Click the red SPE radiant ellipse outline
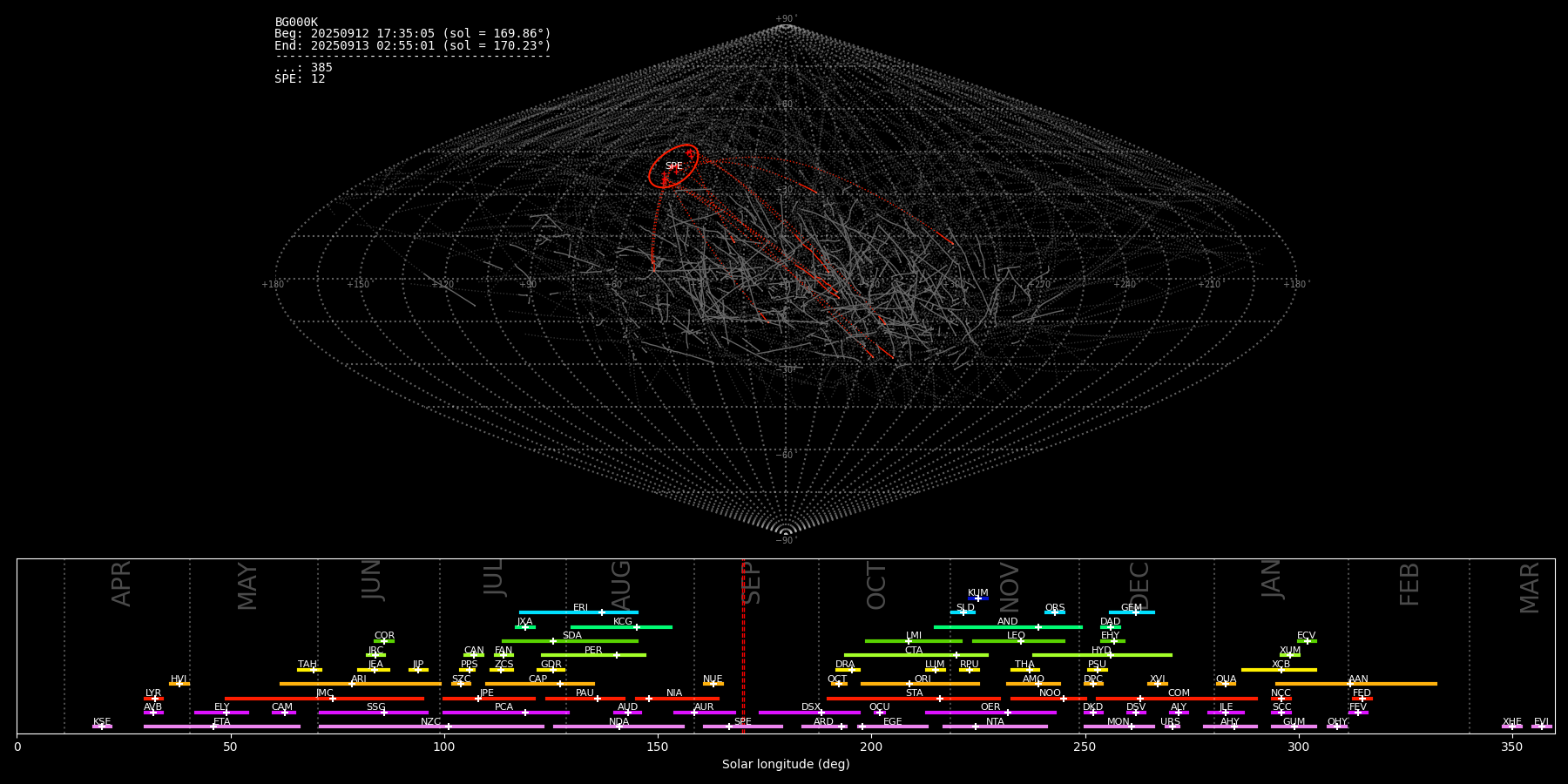 click(673, 166)
